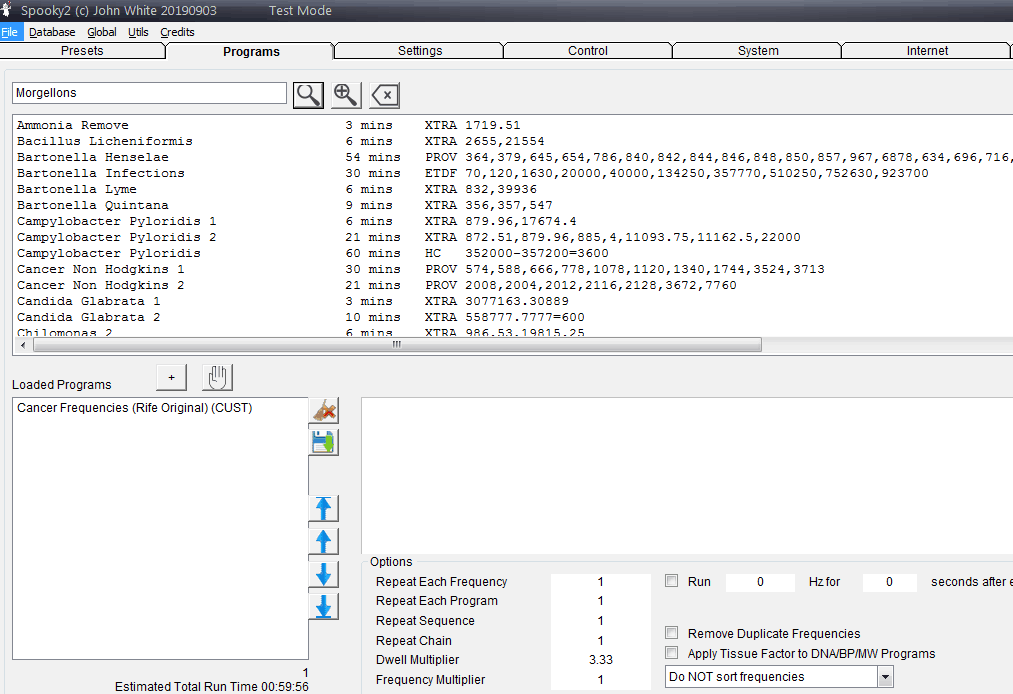Select the Programs tab

[x=251, y=51]
